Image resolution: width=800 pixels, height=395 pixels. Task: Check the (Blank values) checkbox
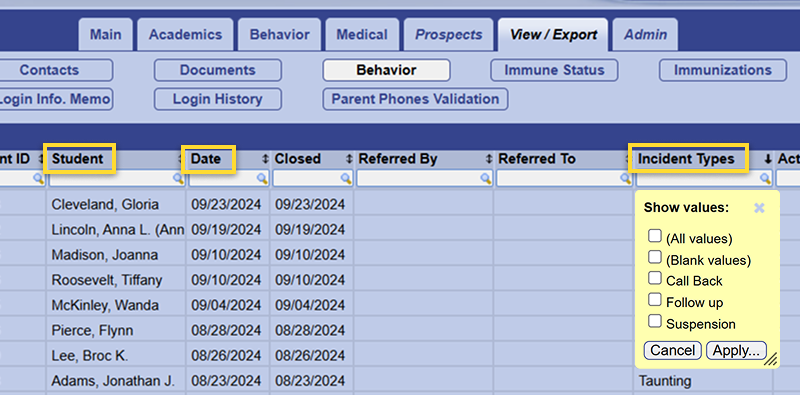pos(655,257)
